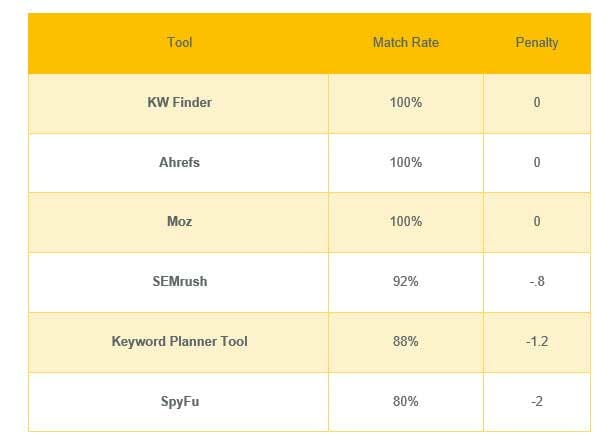Click the 80% match rate value
The height and width of the screenshot is (448, 610).
coord(406,401)
